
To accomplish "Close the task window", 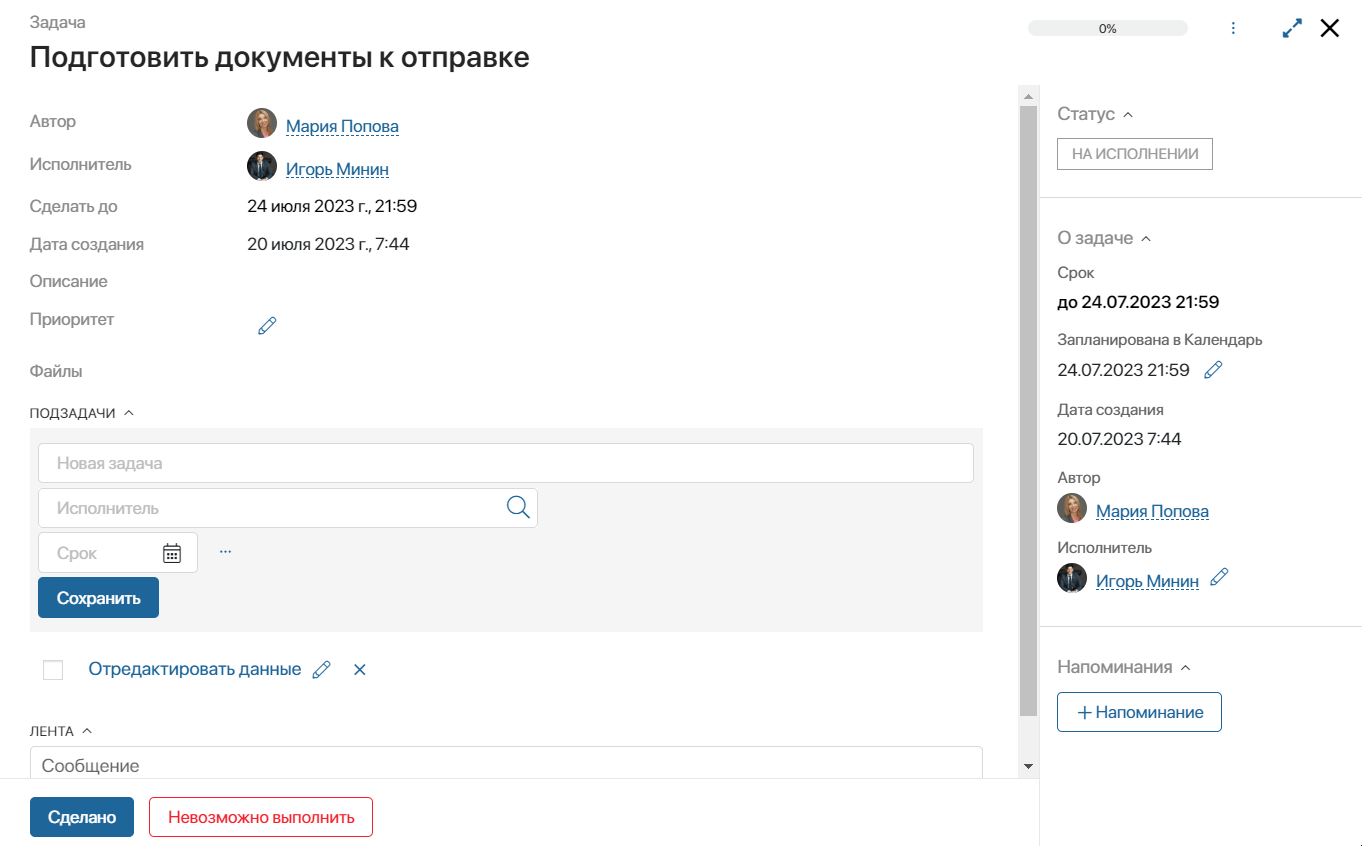I will [x=1329, y=28].
